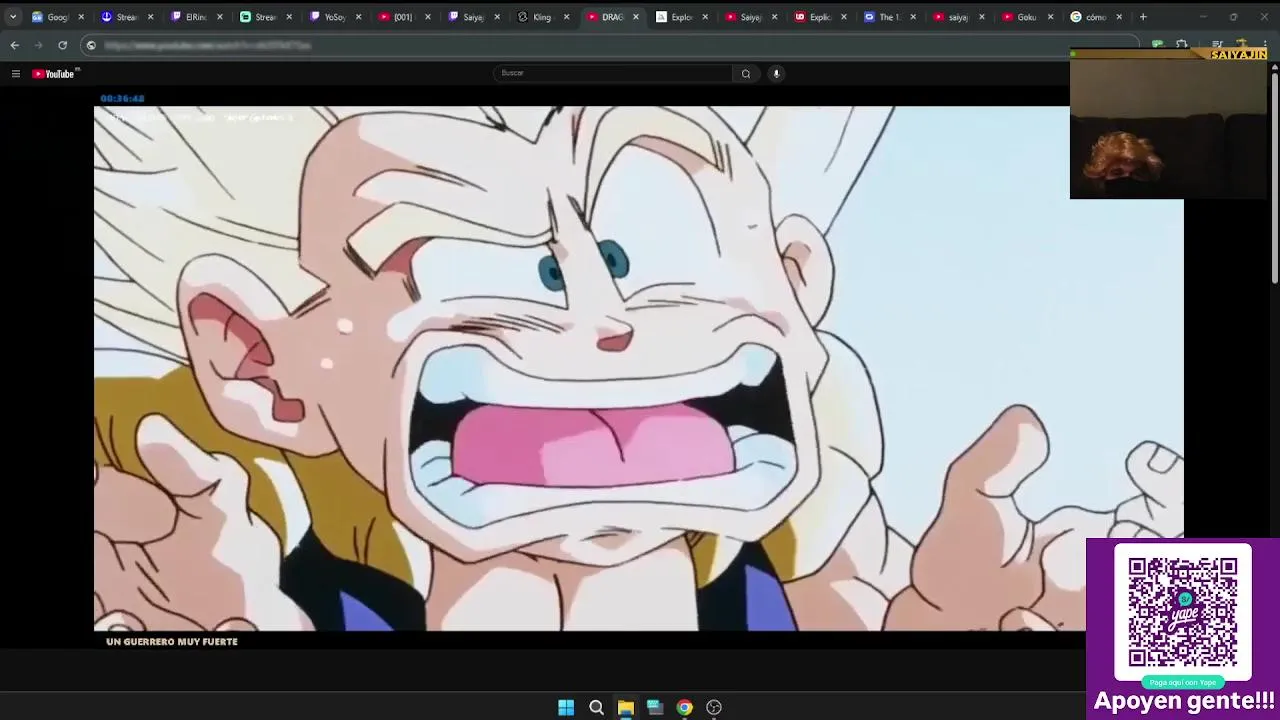Image resolution: width=1280 pixels, height=720 pixels.
Task: Start voice search with the microphone icon
Action: (776, 73)
